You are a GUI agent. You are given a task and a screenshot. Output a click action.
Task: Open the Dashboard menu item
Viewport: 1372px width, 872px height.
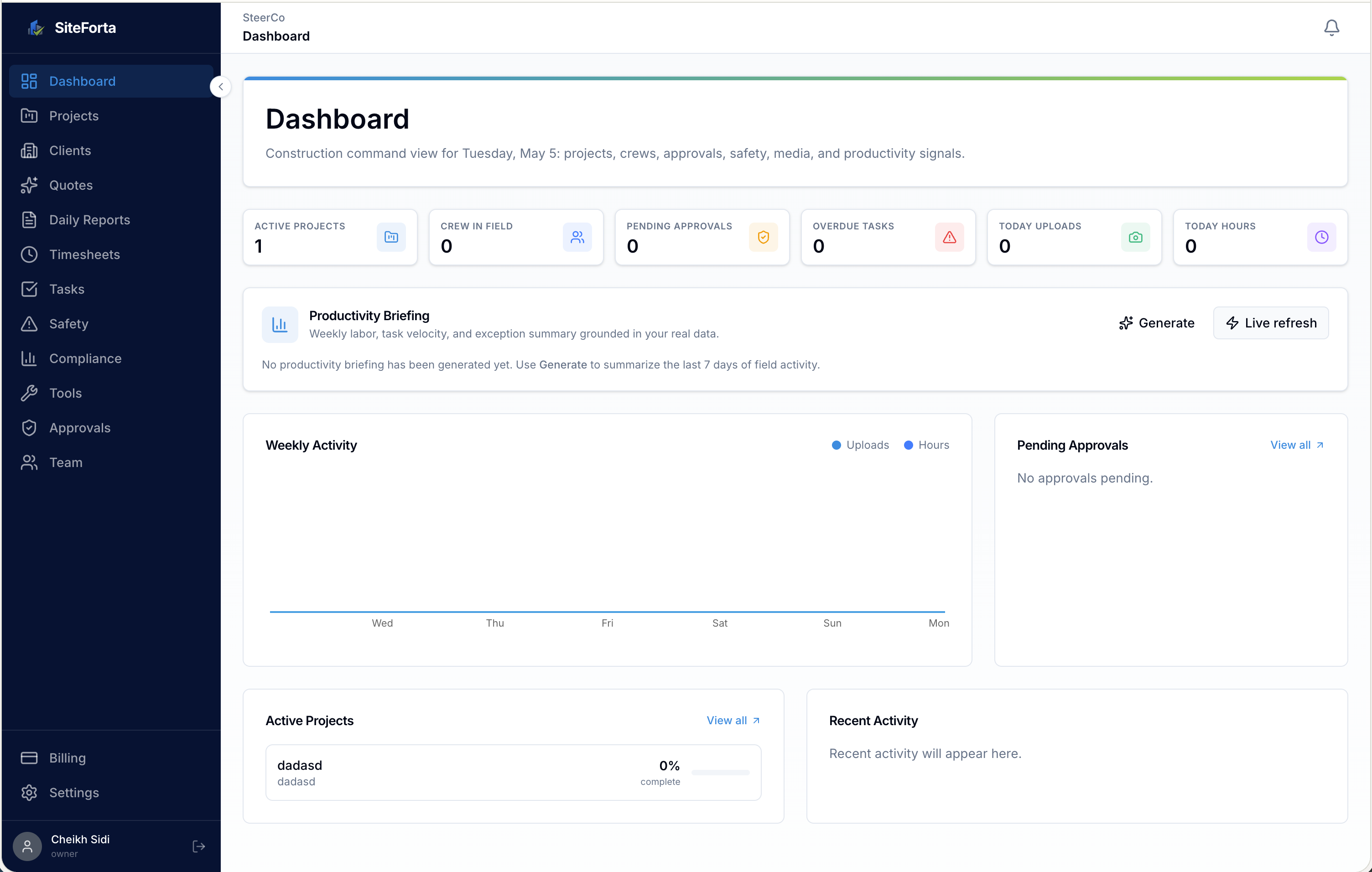point(111,81)
